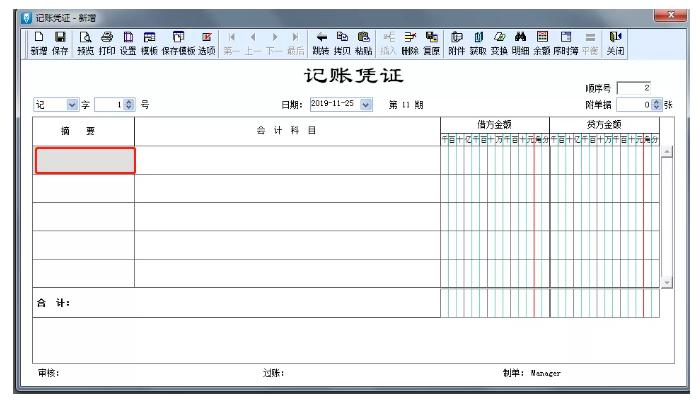700x403 pixels.
Task: Click the 平衡 (Balance) equals icon
Action: (590, 43)
